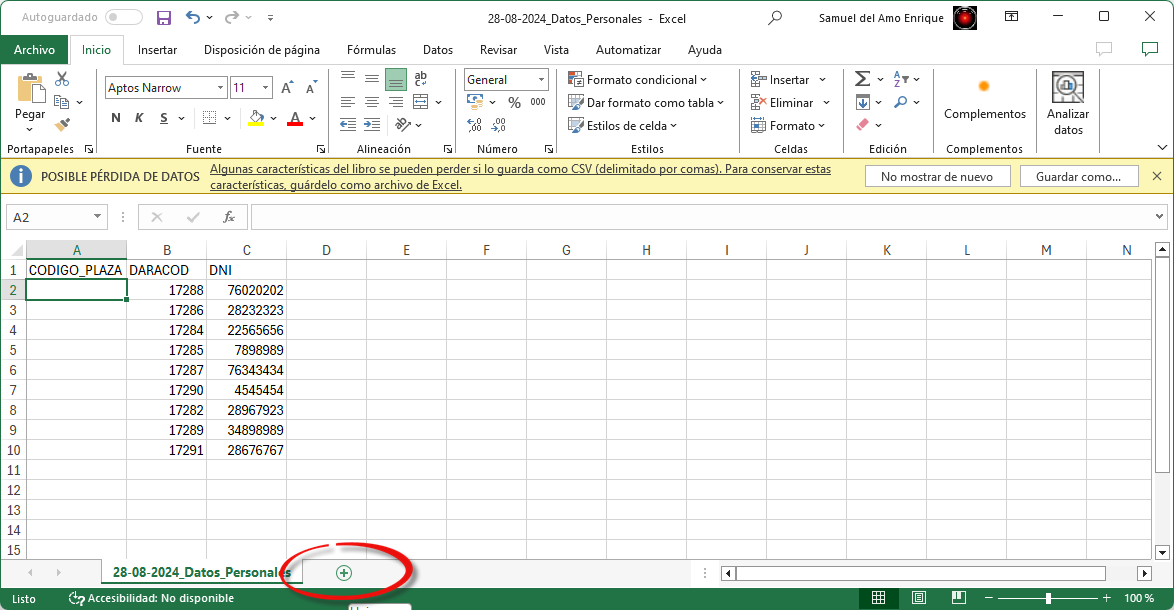Align cell content to the middle
The image size is (1174, 610).
pyautogui.click(x=372, y=78)
